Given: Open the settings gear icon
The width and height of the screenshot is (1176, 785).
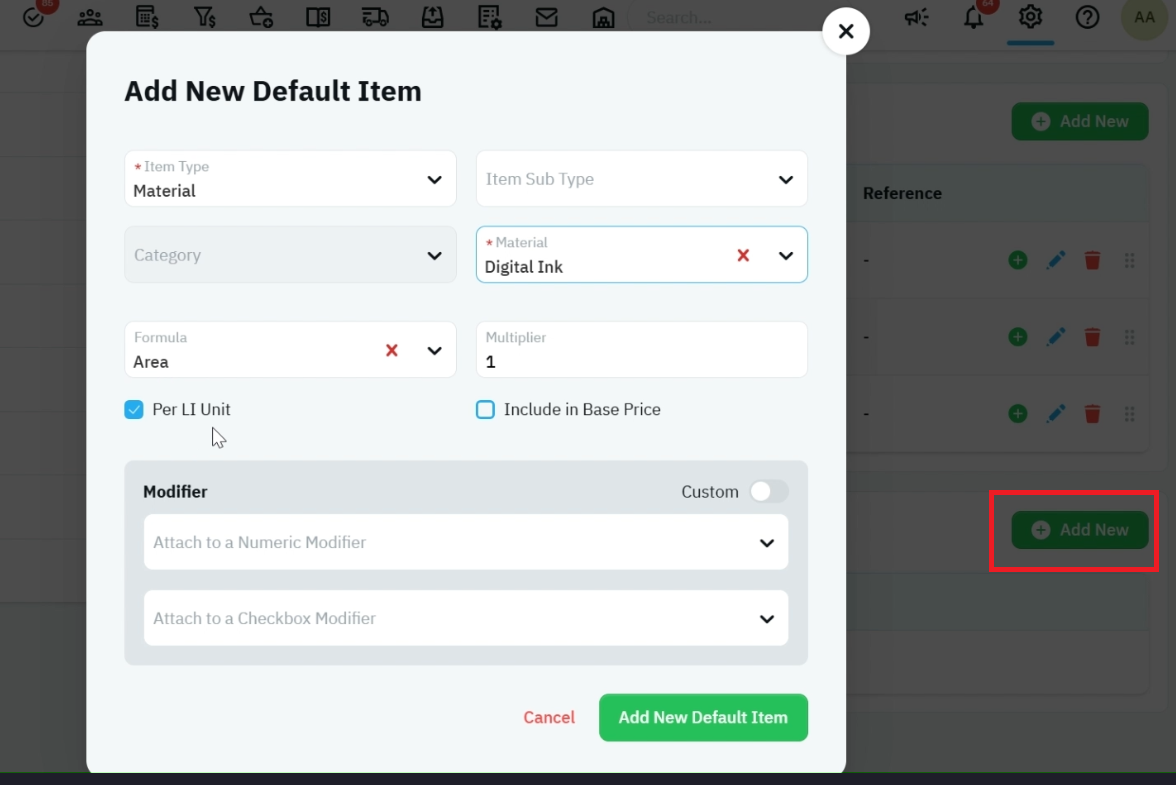Looking at the screenshot, I should click(x=1030, y=17).
